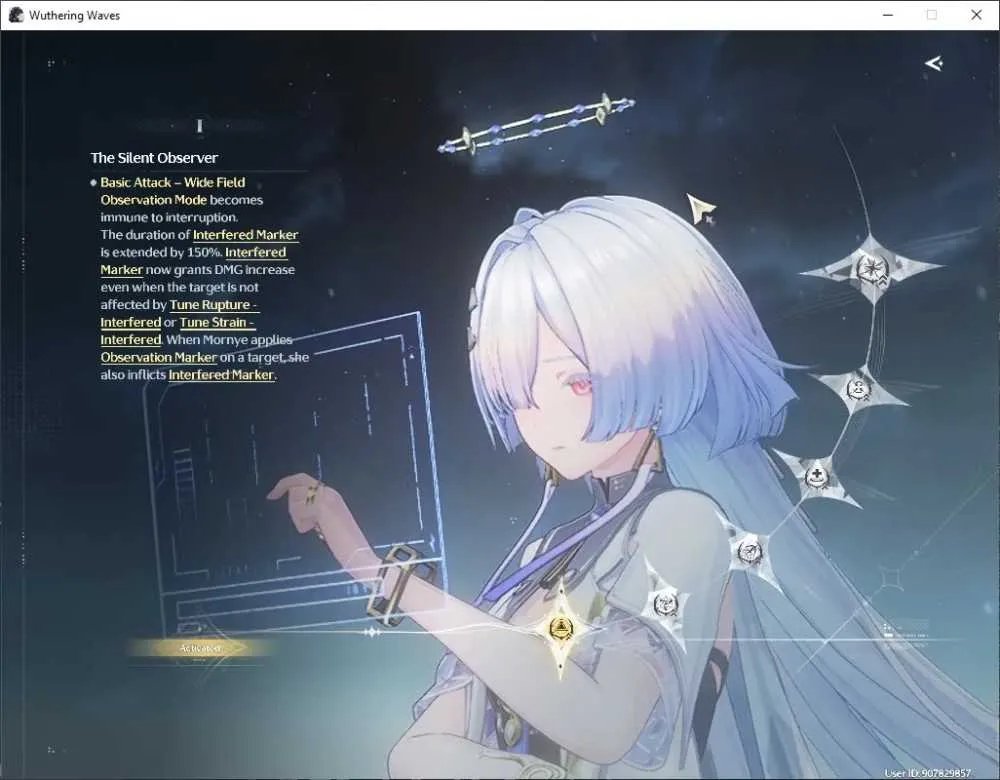Click the User ID:907829857 text
1000x780 pixels.
[927, 773]
